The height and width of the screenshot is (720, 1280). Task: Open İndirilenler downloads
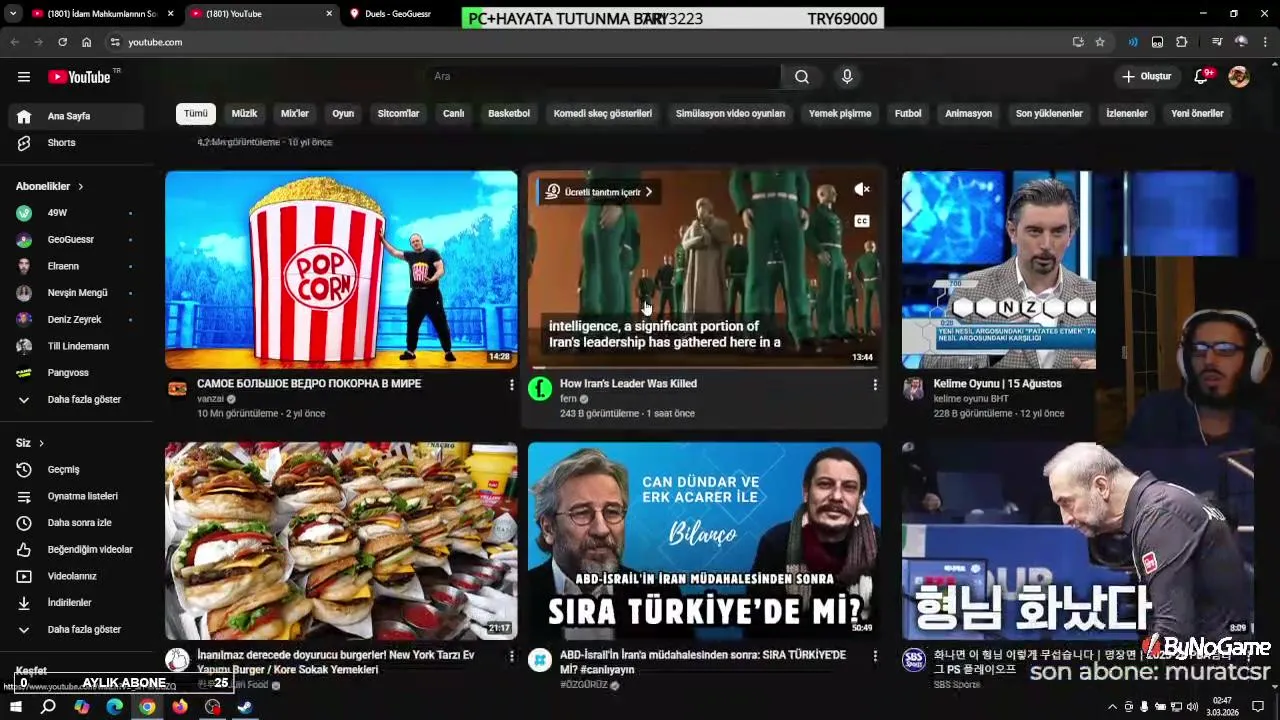(x=78, y=603)
